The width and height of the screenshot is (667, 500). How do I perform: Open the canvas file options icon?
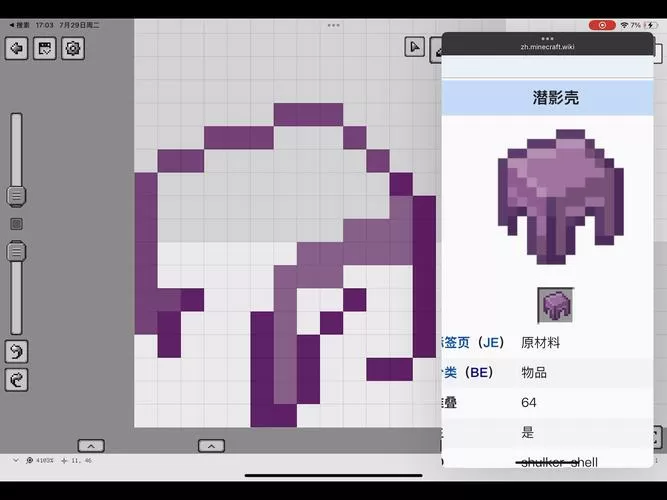[x=45, y=48]
